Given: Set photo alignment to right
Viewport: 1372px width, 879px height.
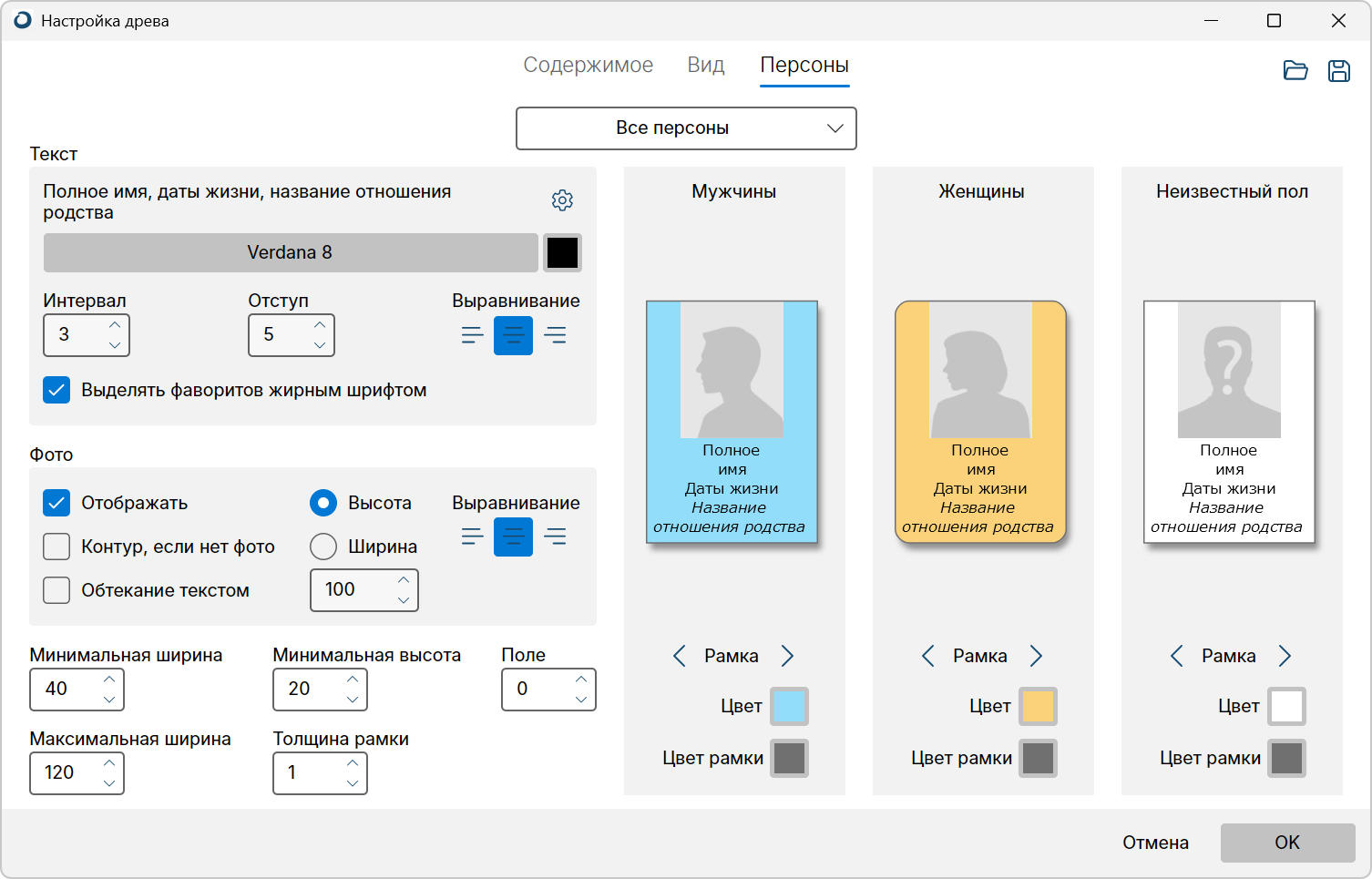Looking at the screenshot, I should click(x=555, y=537).
